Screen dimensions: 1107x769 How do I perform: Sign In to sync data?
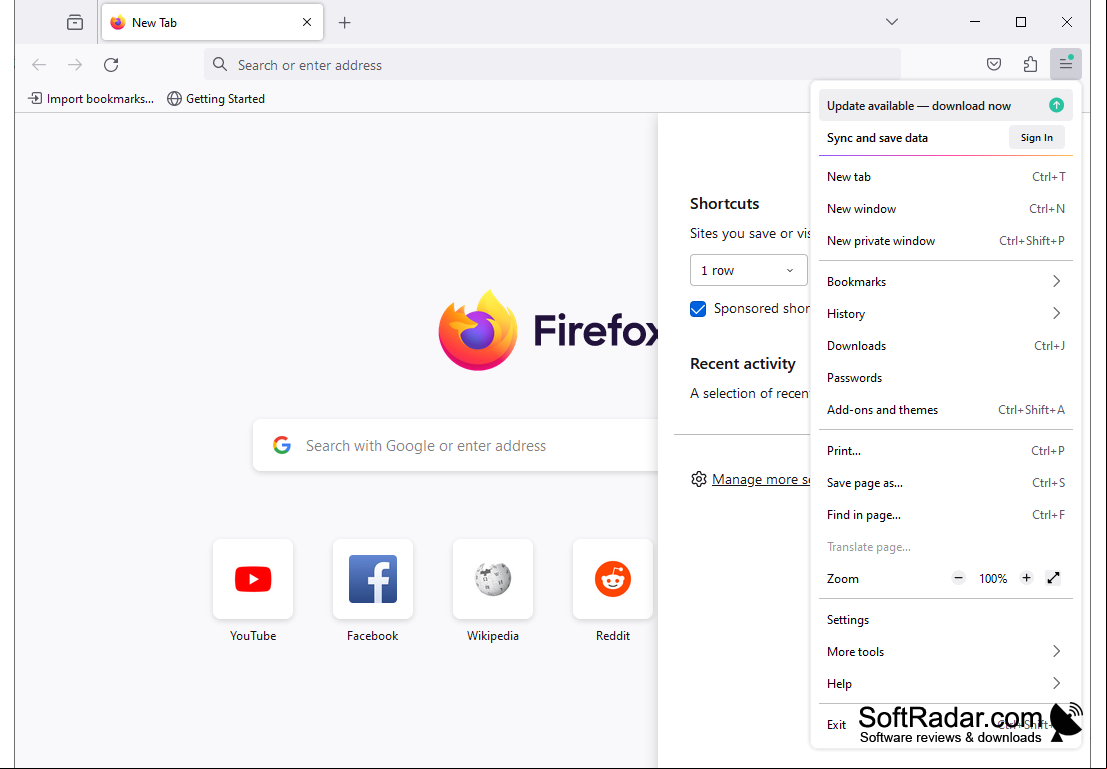click(x=1036, y=138)
